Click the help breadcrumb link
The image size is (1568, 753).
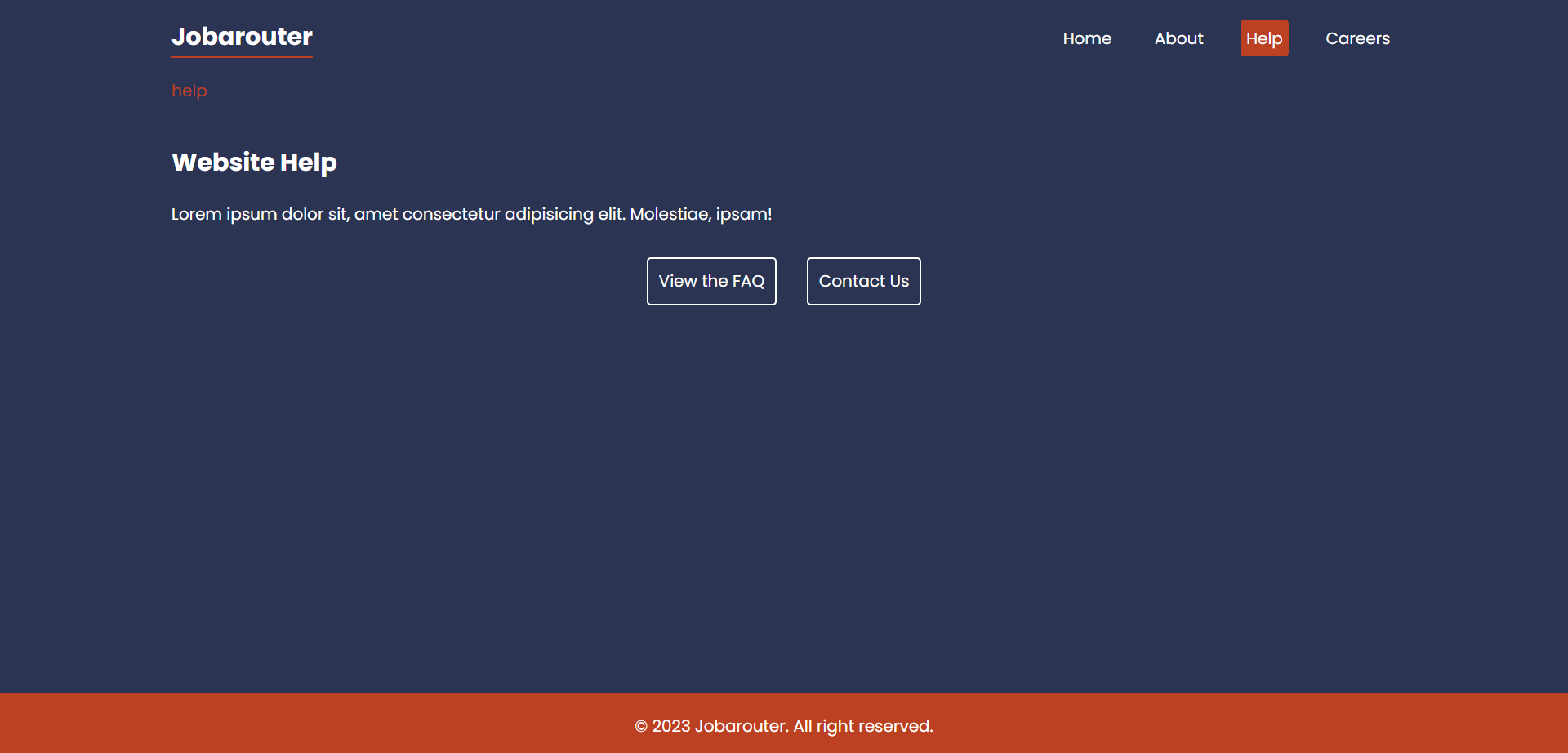click(189, 91)
